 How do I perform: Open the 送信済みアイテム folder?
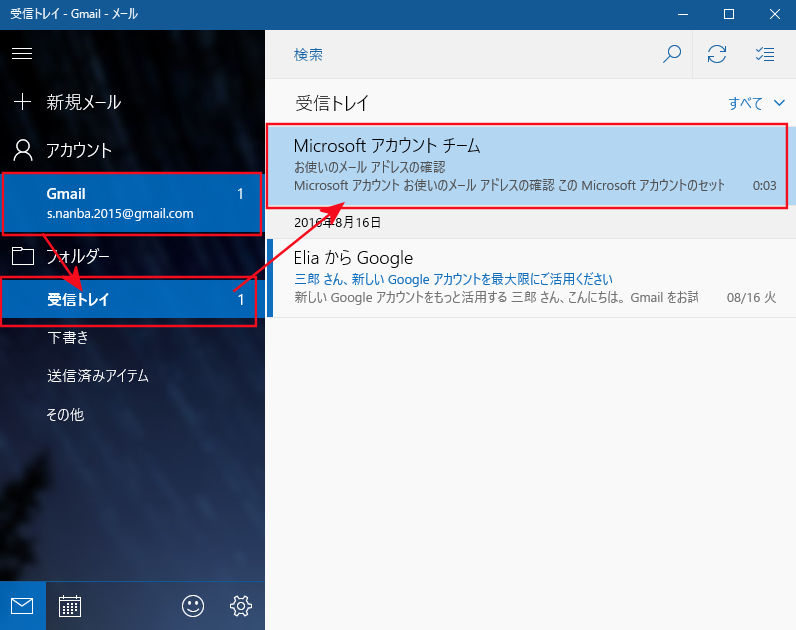(x=98, y=376)
